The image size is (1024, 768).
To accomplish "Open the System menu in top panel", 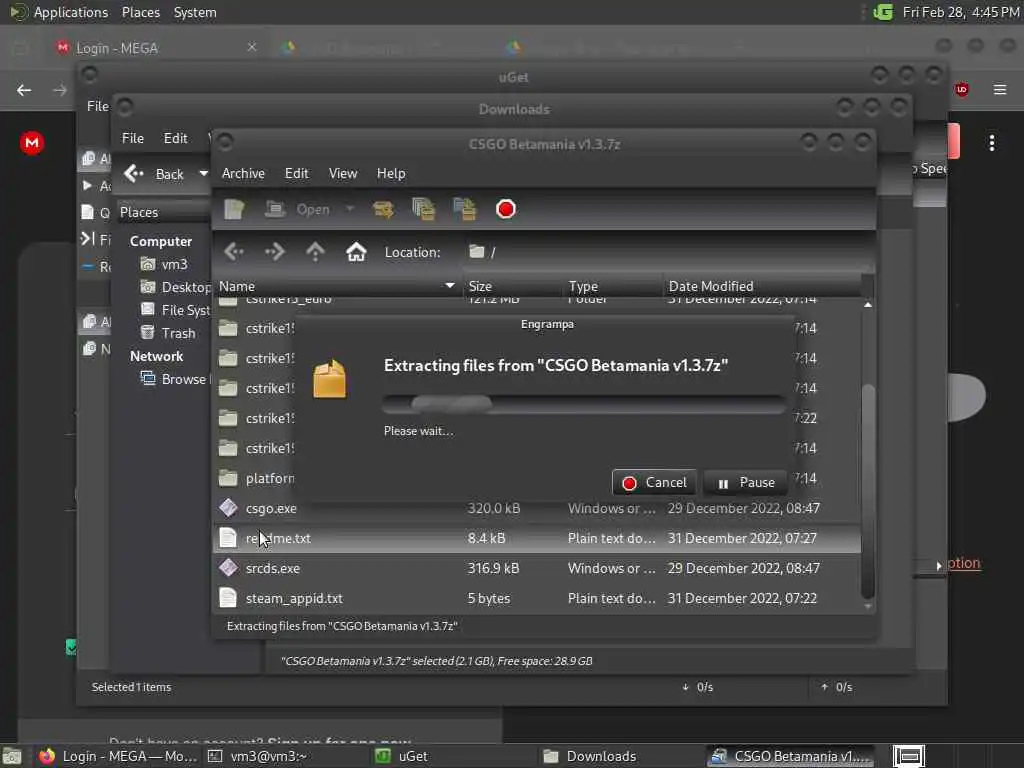I will click(x=195, y=12).
